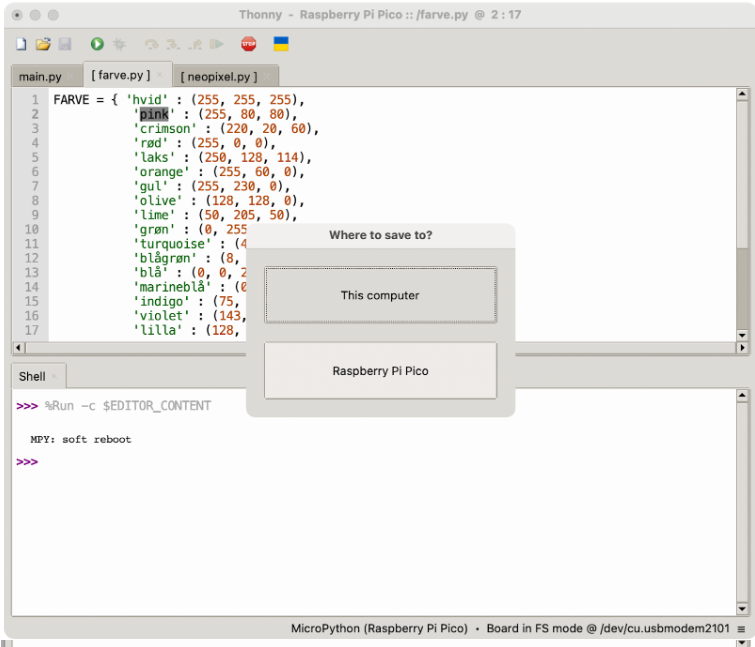The height and width of the screenshot is (647, 755).
Task: Choose This computer as save location
Action: 380,295
